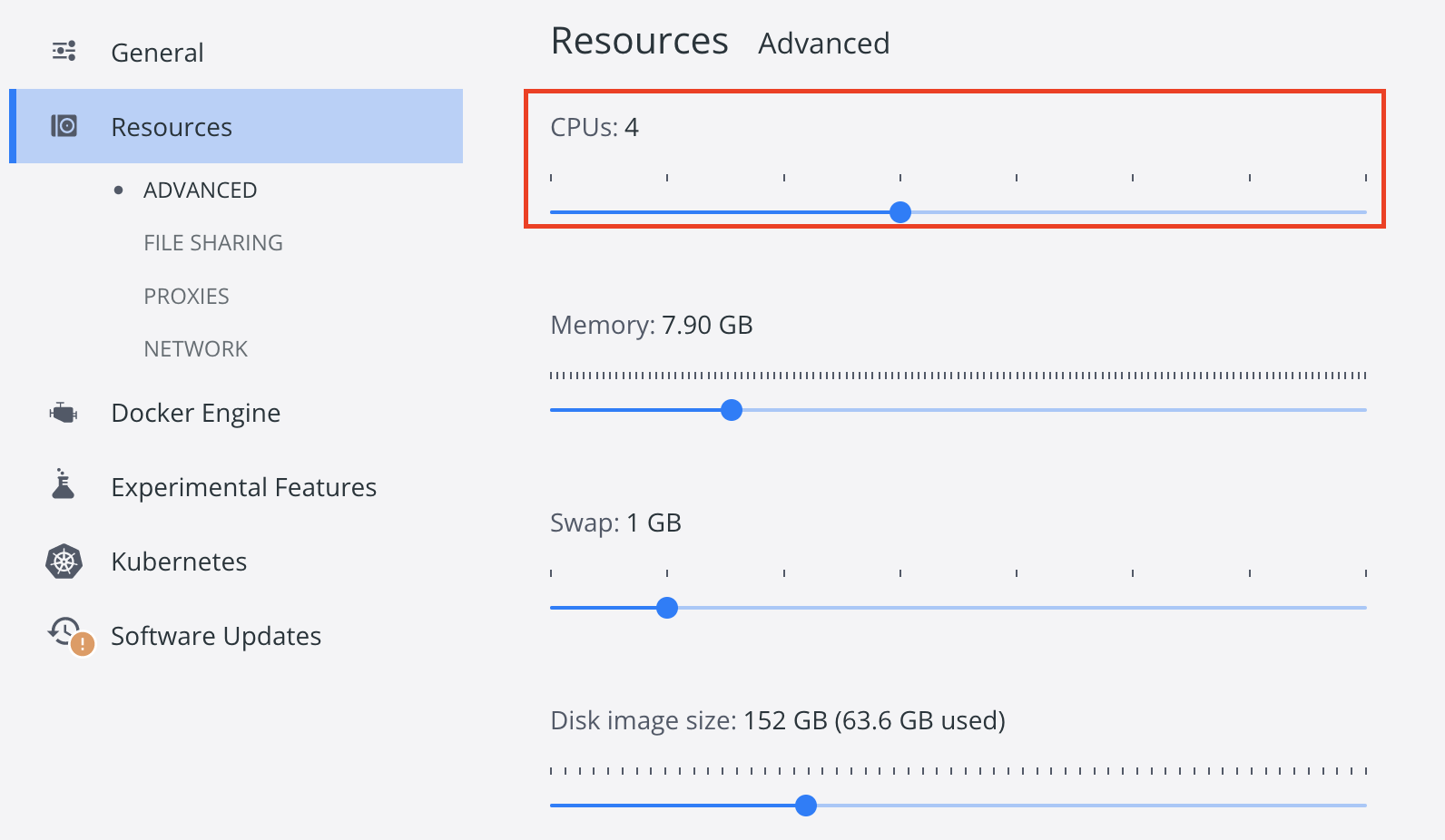This screenshot has height=840, width=1445.
Task: Open the Proxies sub-section
Action: pos(186,297)
